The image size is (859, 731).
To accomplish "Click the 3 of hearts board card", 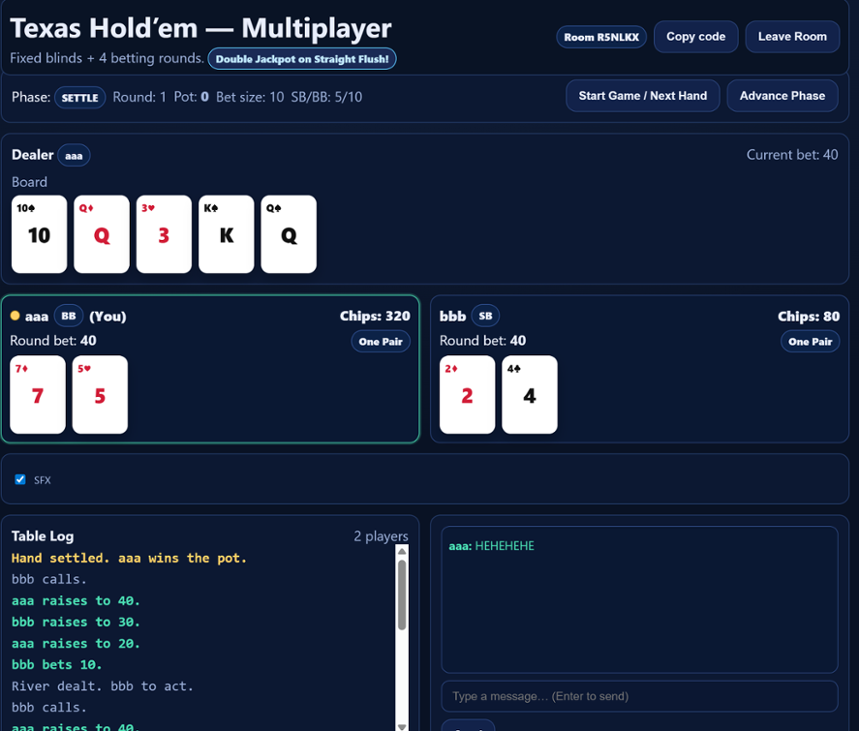I will tap(163, 234).
